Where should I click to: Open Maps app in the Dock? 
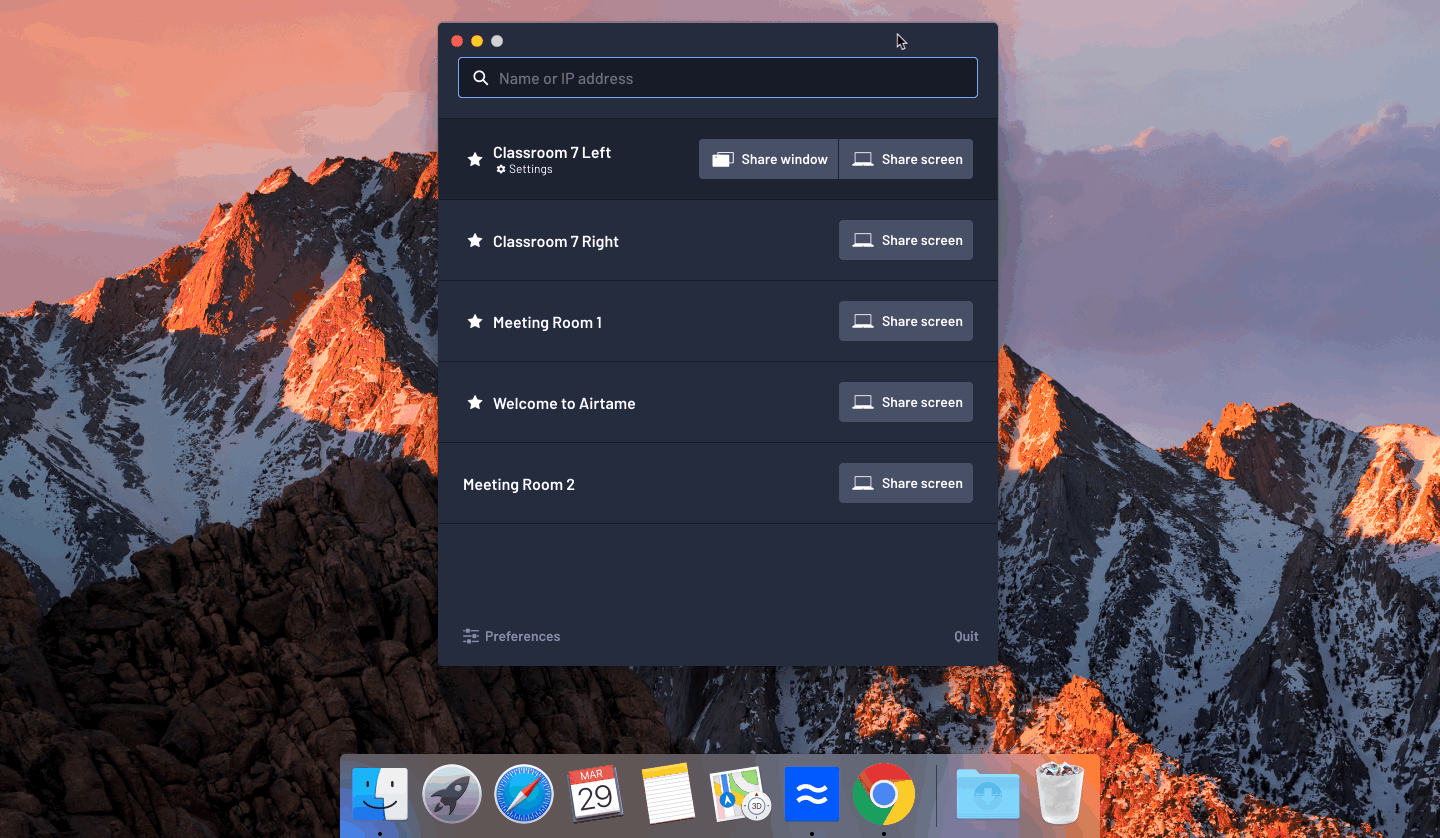[x=740, y=794]
